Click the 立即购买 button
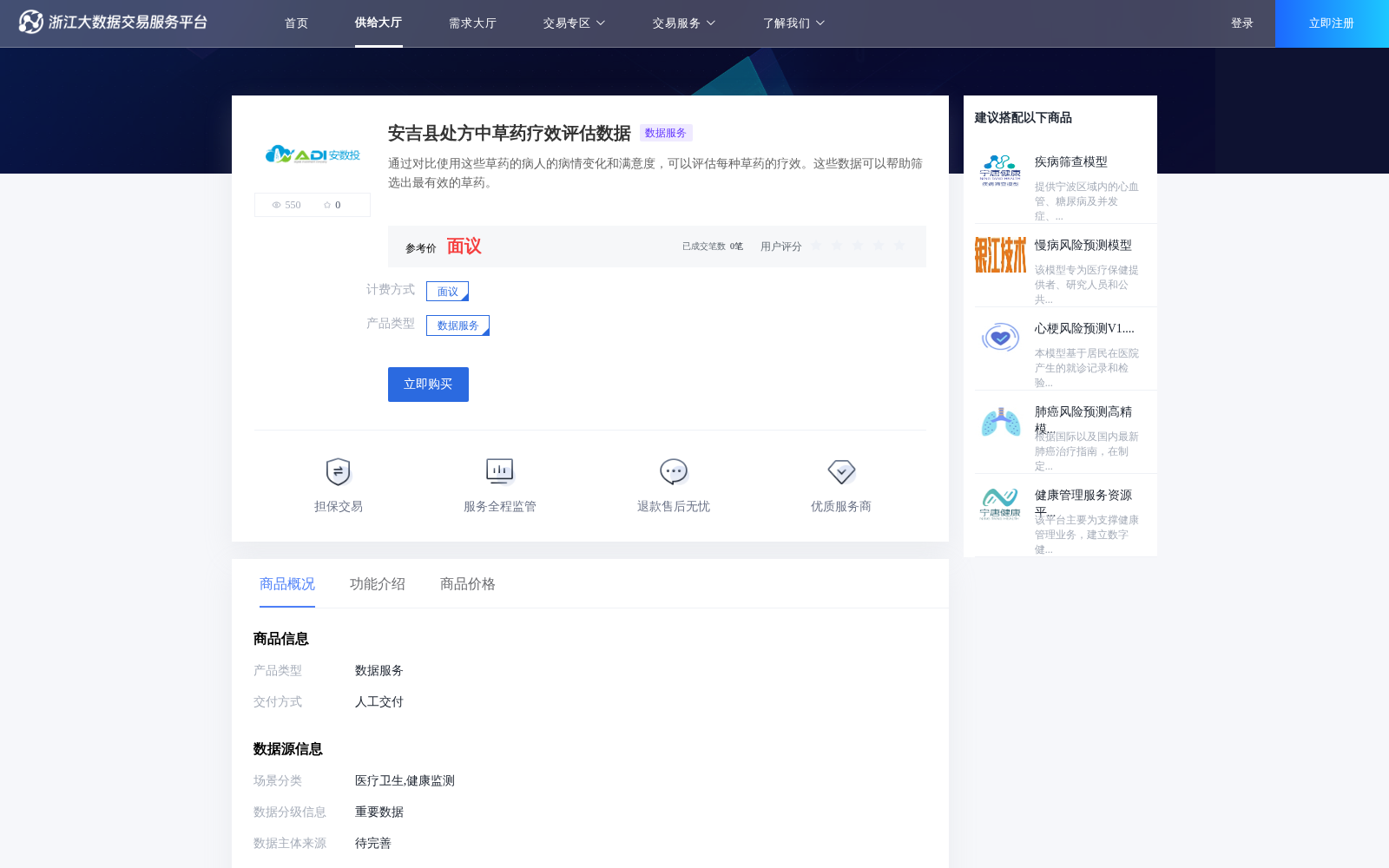 tap(428, 385)
